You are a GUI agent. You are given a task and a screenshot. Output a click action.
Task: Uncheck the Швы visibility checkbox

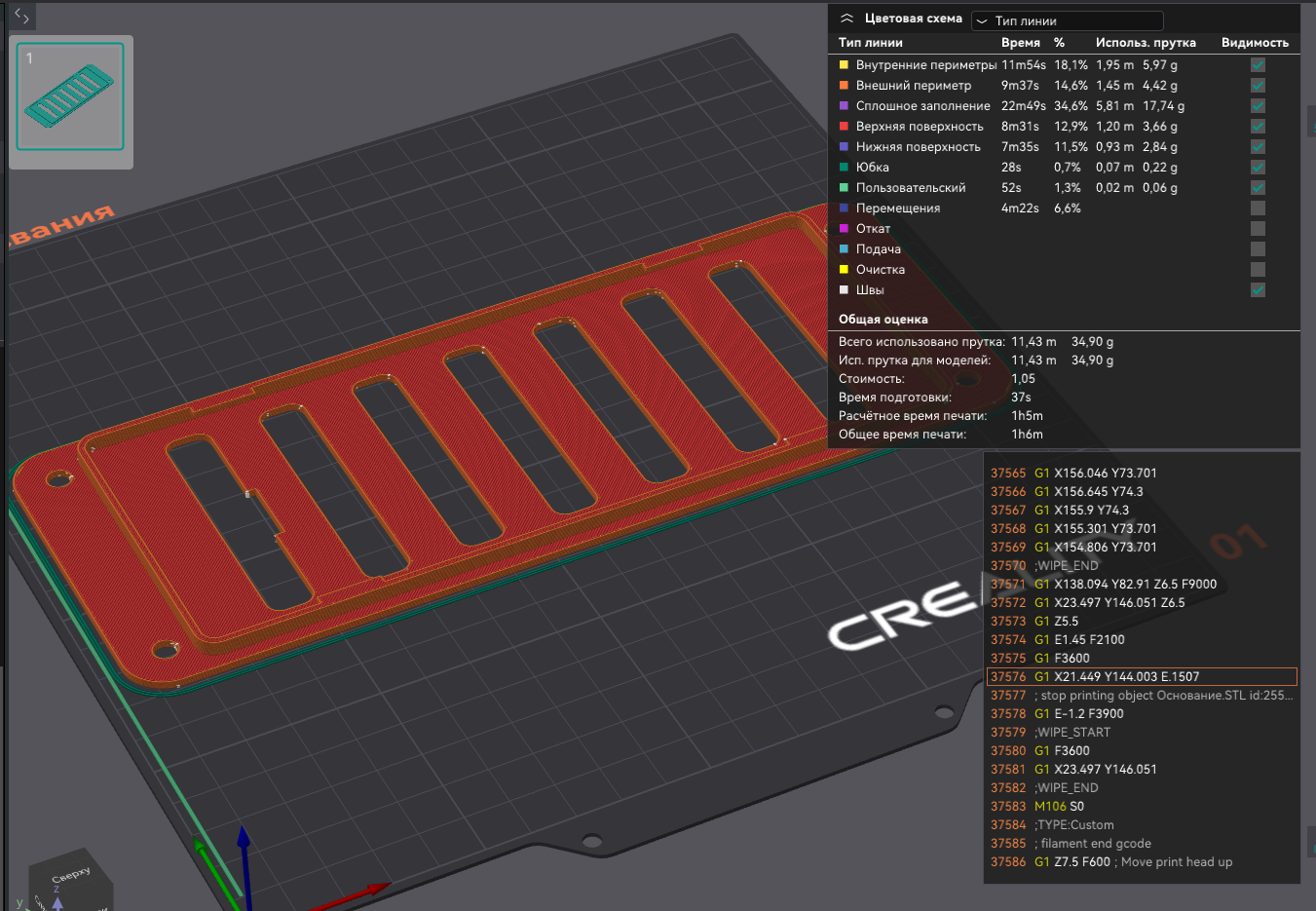pyautogui.click(x=1258, y=290)
